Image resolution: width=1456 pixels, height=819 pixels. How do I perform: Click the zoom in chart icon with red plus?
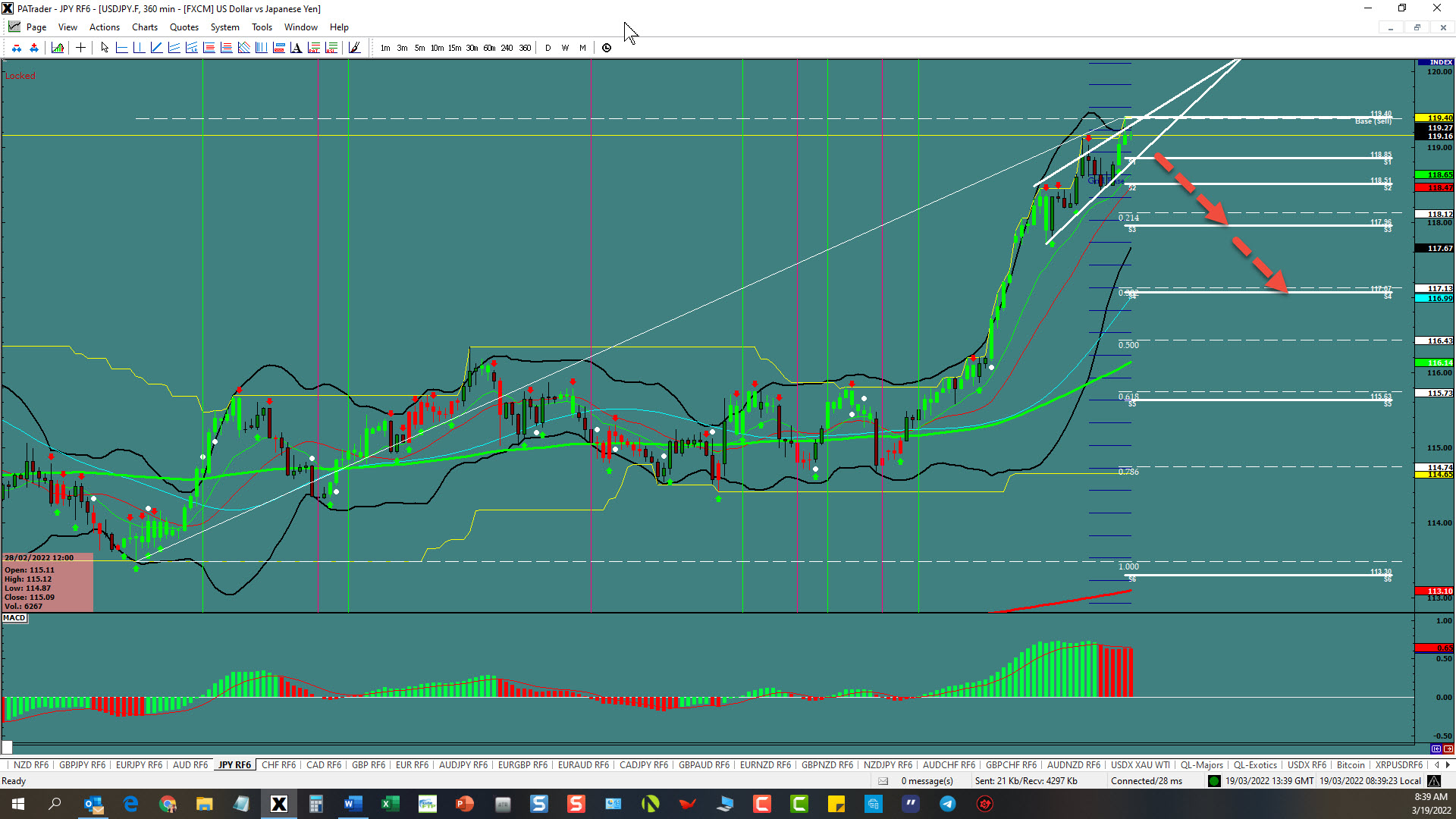[x=34, y=48]
